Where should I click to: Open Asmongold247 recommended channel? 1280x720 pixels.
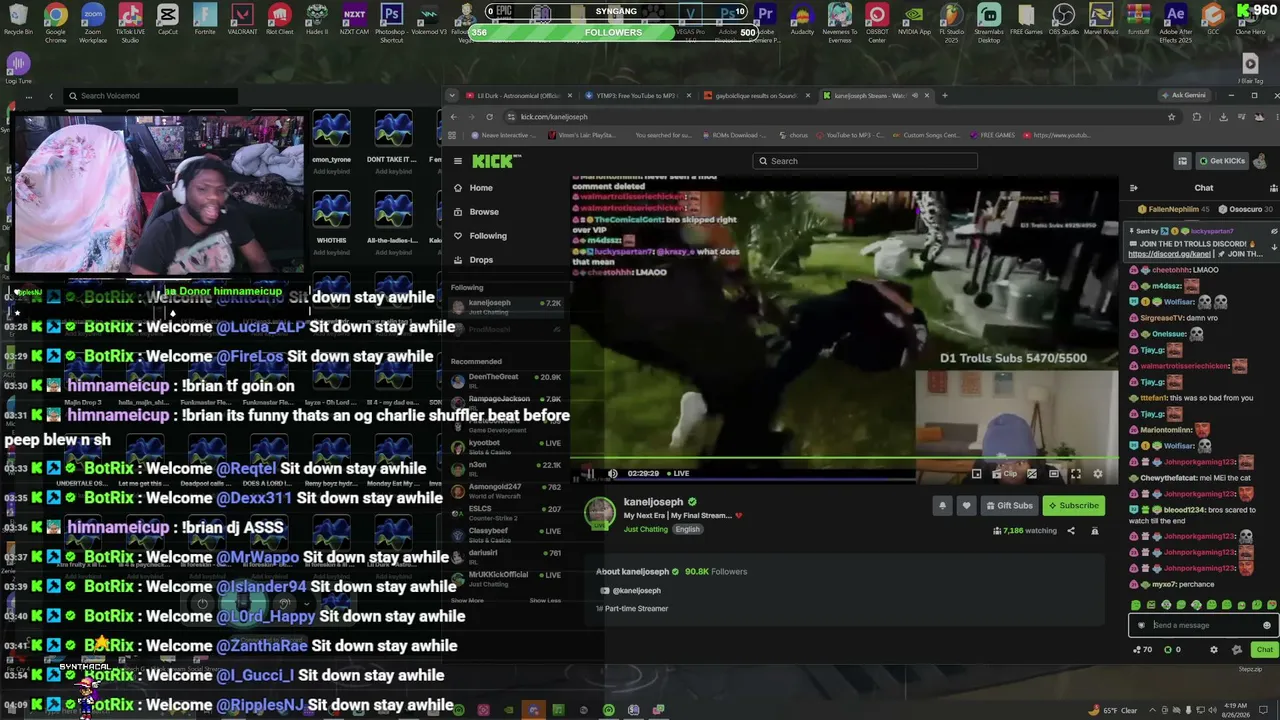(x=507, y=490)
